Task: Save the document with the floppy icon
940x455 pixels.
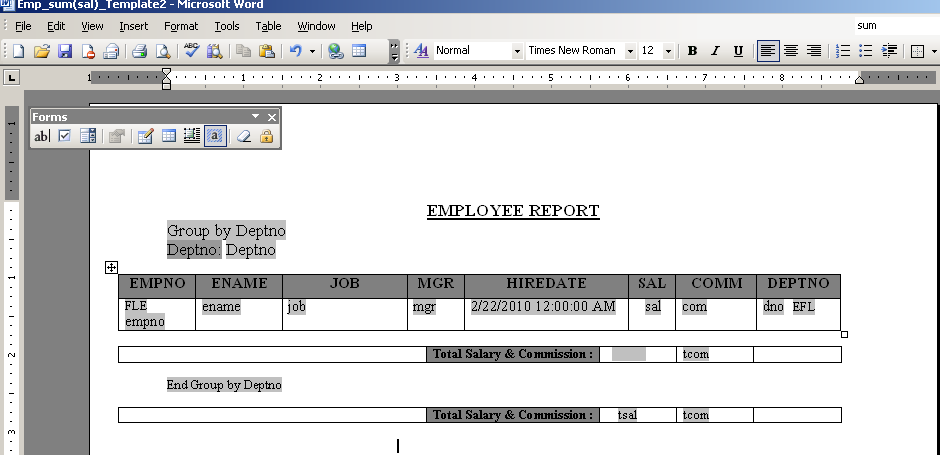Action: [x=65, y=52]
